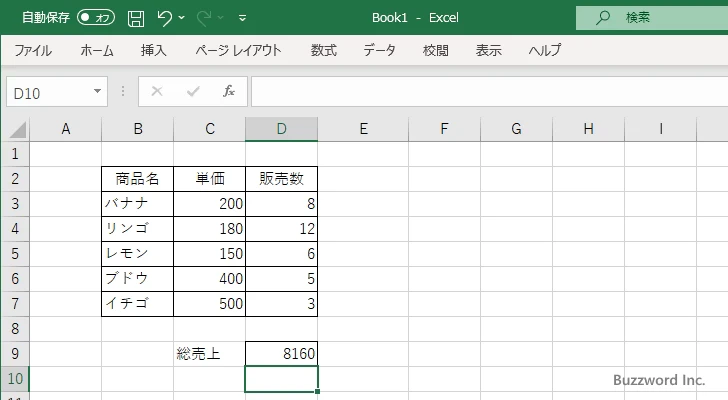Select row 8 header
Screen dimensions: 728x400
coord(15,329)
